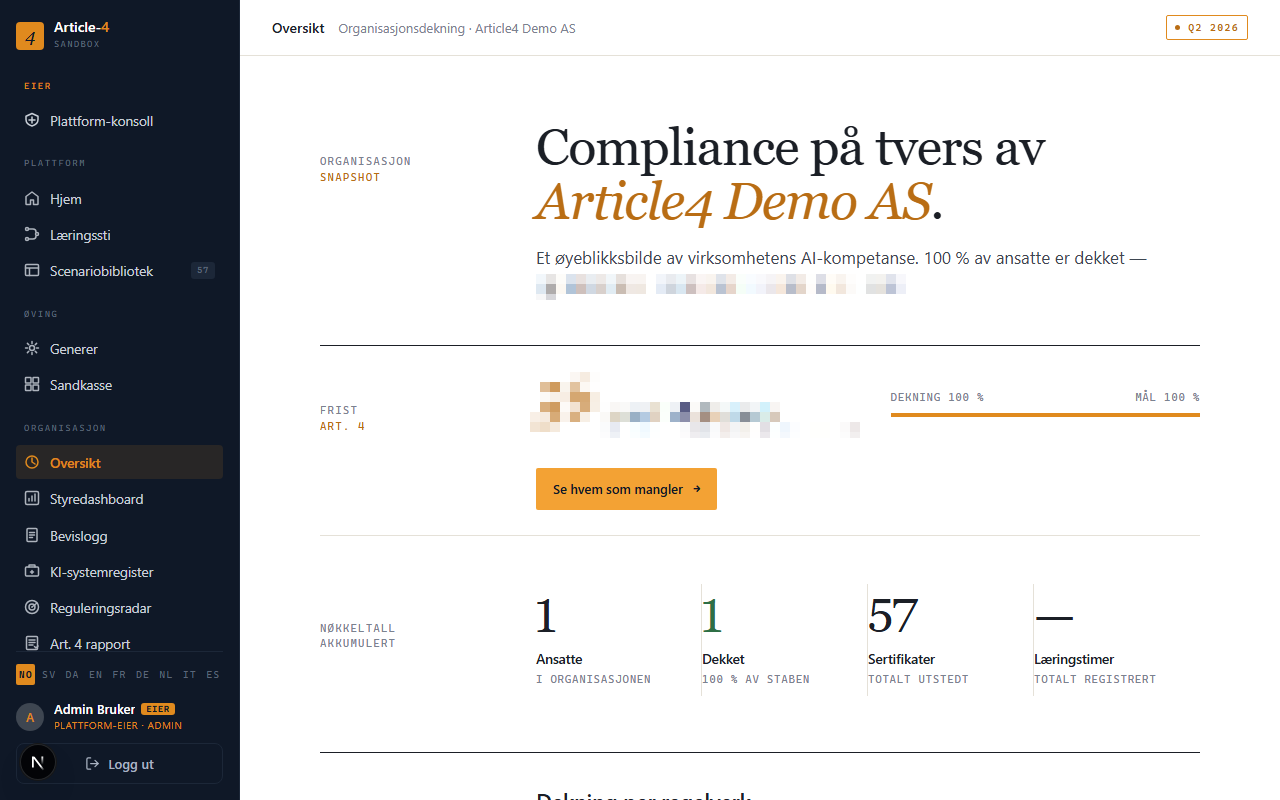1280x800 pixels.
Task: Click the Logg ut label
Action: (131, 764)
